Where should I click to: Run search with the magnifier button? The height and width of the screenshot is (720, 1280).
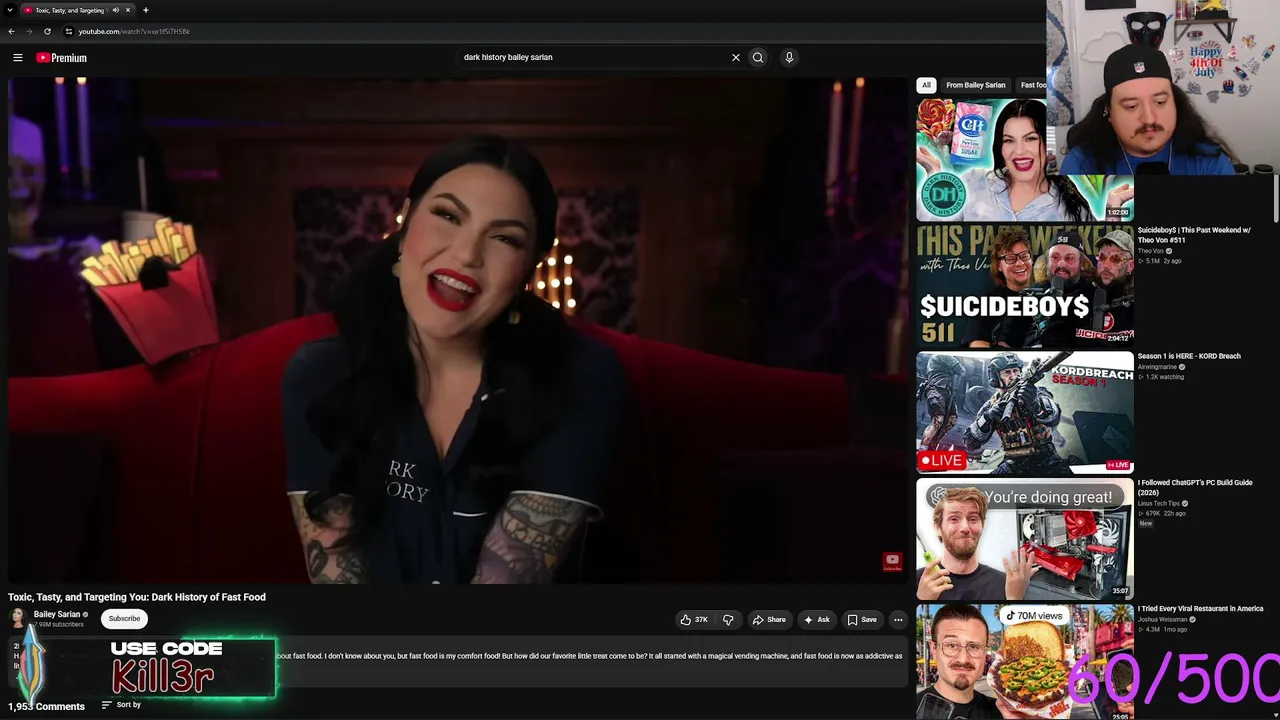click(x=758, y=57)
